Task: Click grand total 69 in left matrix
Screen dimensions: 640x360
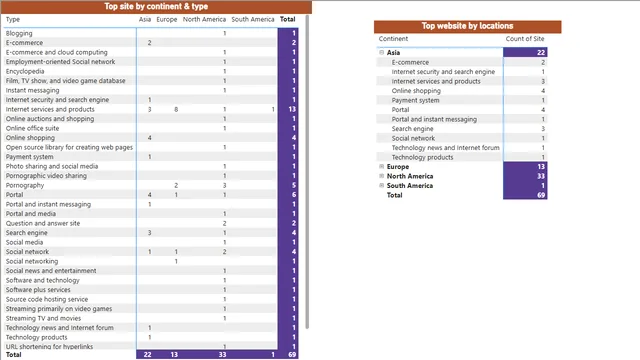Action: tap(292, 355)
